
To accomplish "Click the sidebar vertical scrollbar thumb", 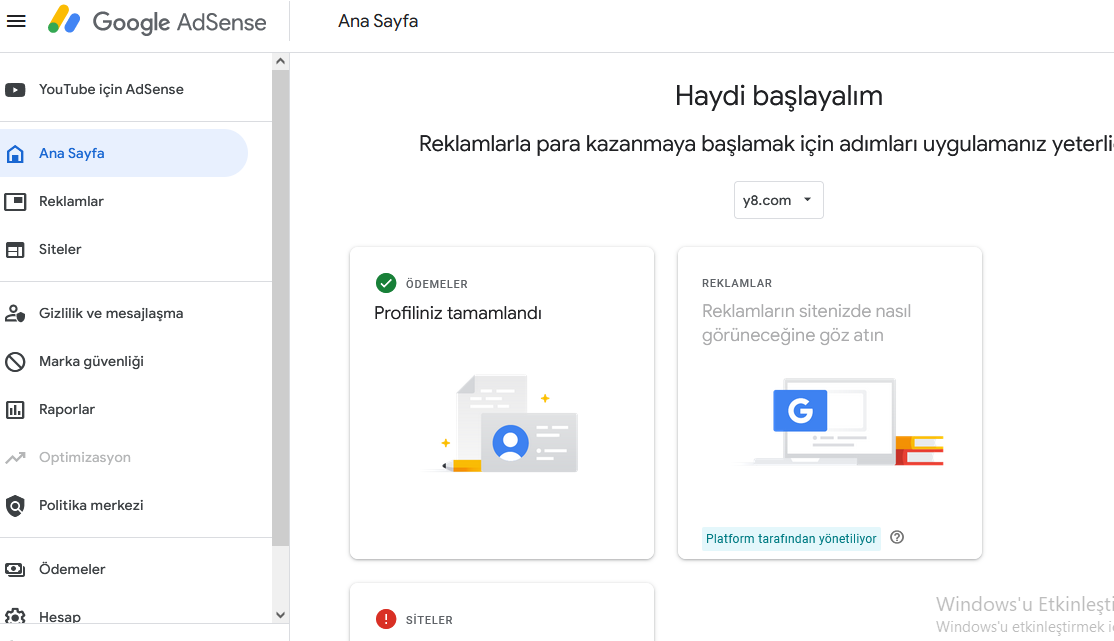I will [x=281, y=308].
